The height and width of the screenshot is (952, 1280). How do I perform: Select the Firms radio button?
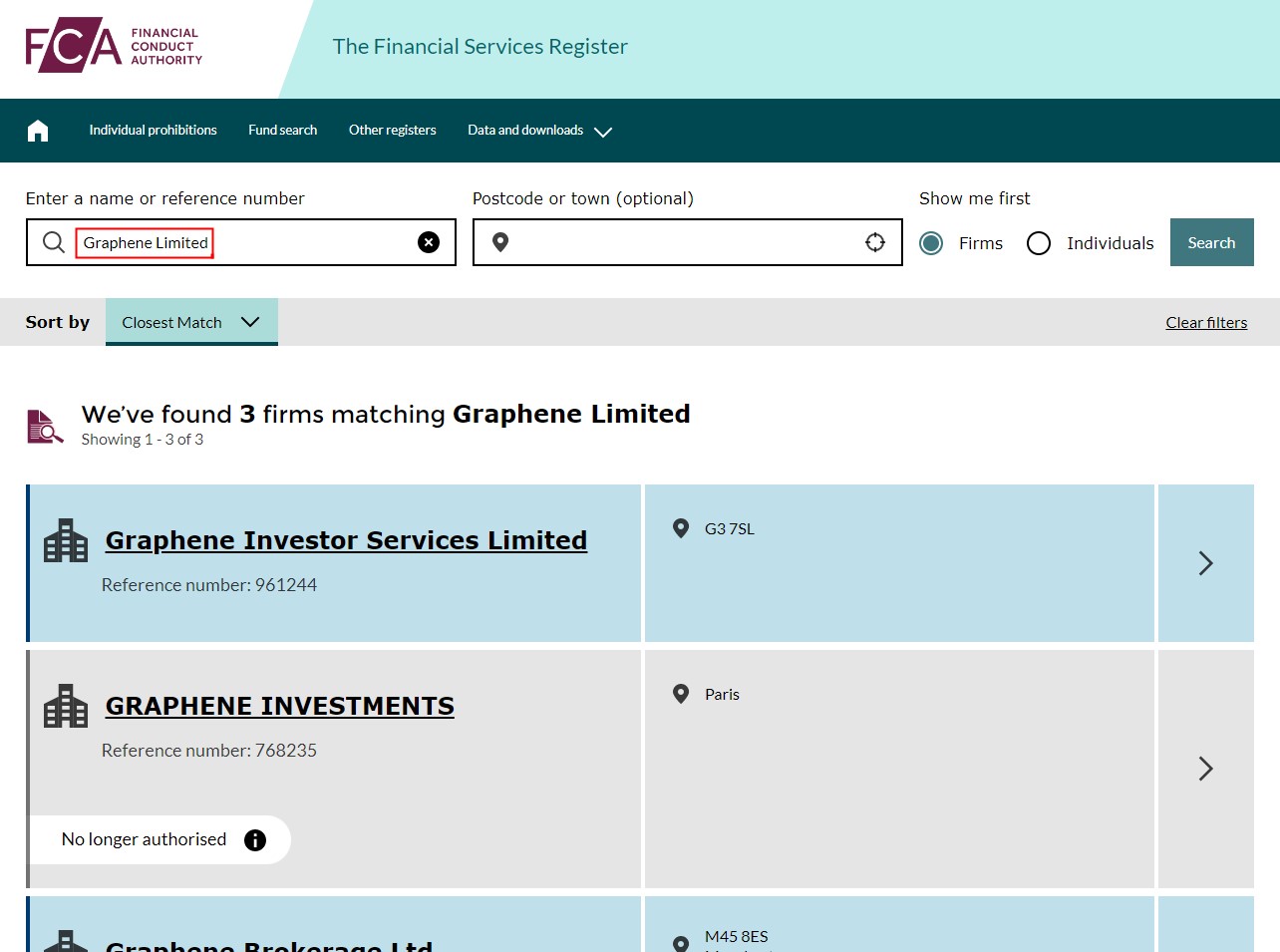[931, 243]
